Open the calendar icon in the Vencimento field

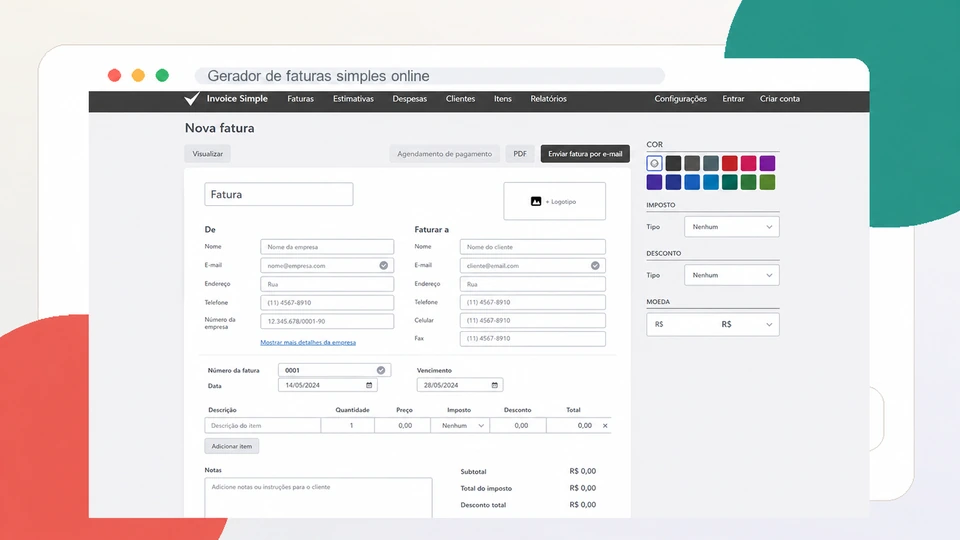click(495, 385)
